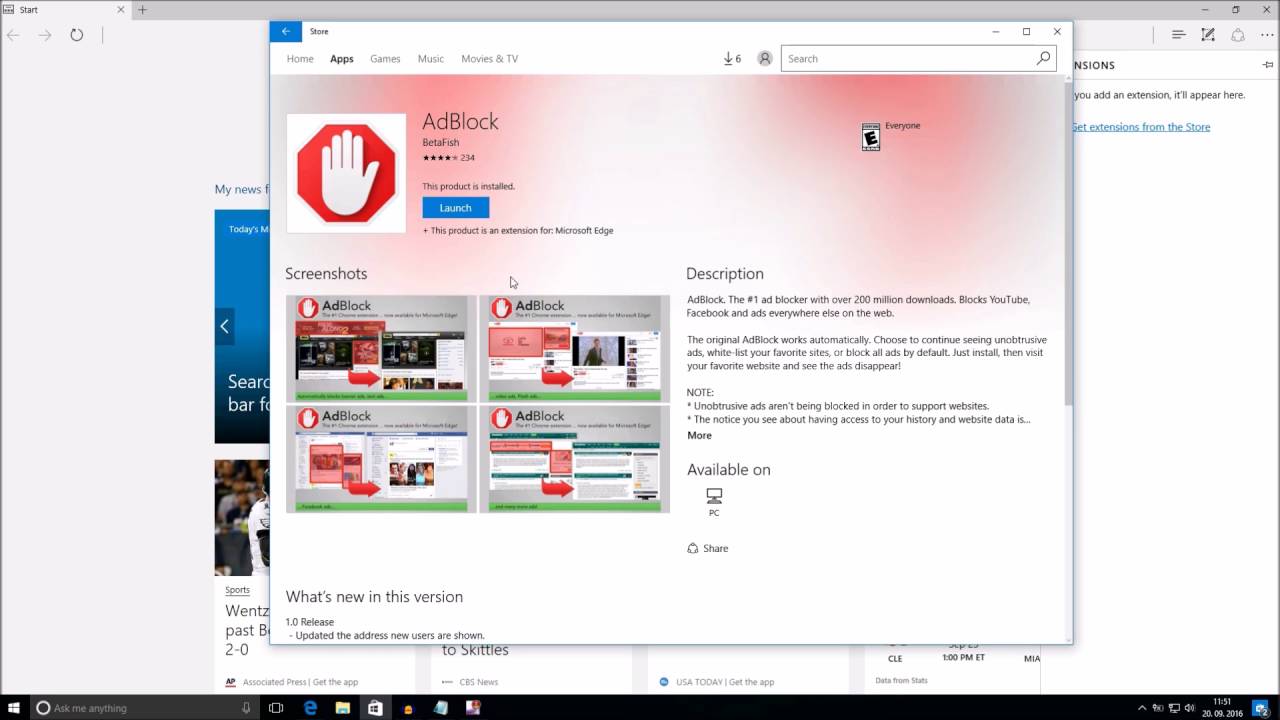Click Edge's forward navigation arrow
Viewport: 1280px width, 720px height.
45,35
